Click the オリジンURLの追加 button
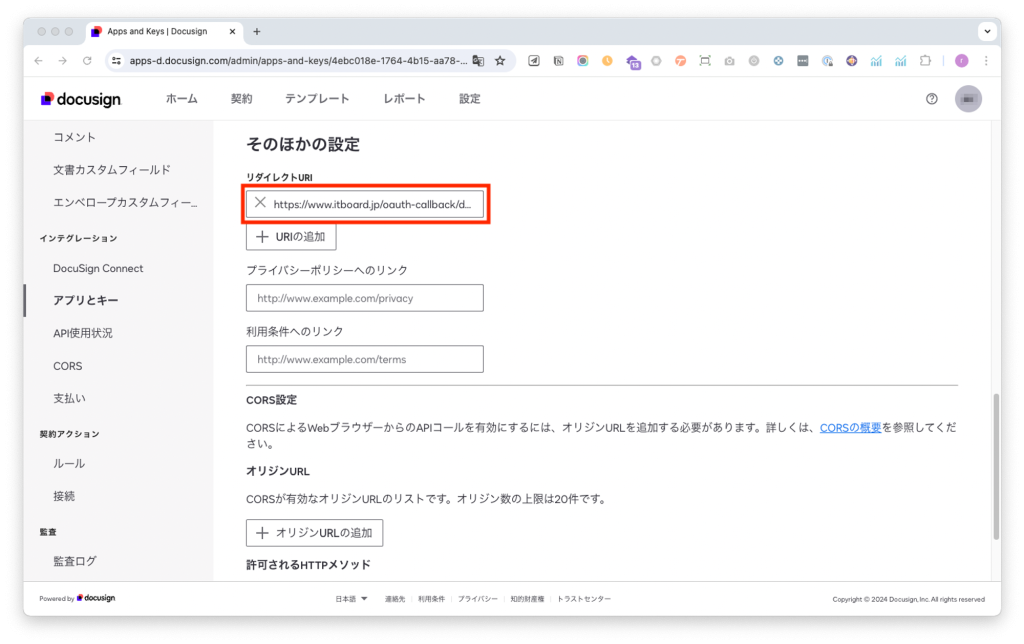 (x=314, y=532)
